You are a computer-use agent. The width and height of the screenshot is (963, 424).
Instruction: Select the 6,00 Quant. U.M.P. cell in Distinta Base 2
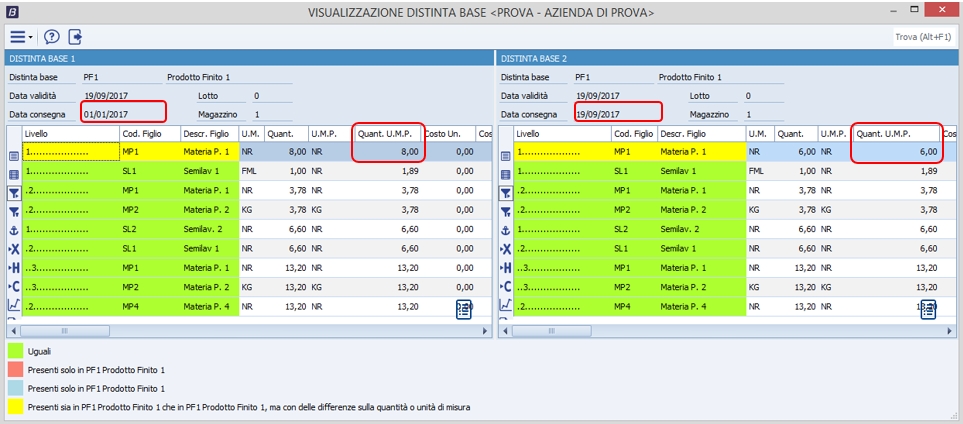point(897,152)
